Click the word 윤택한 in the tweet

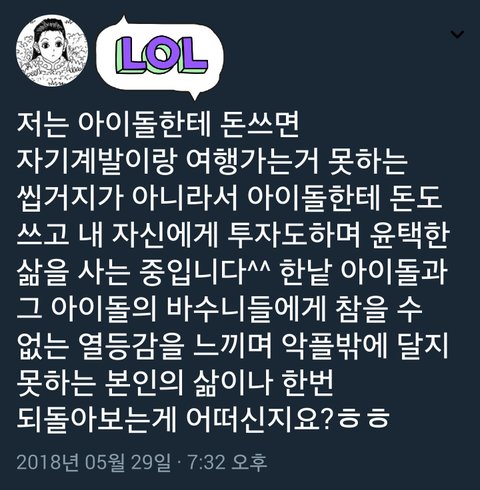409,235
